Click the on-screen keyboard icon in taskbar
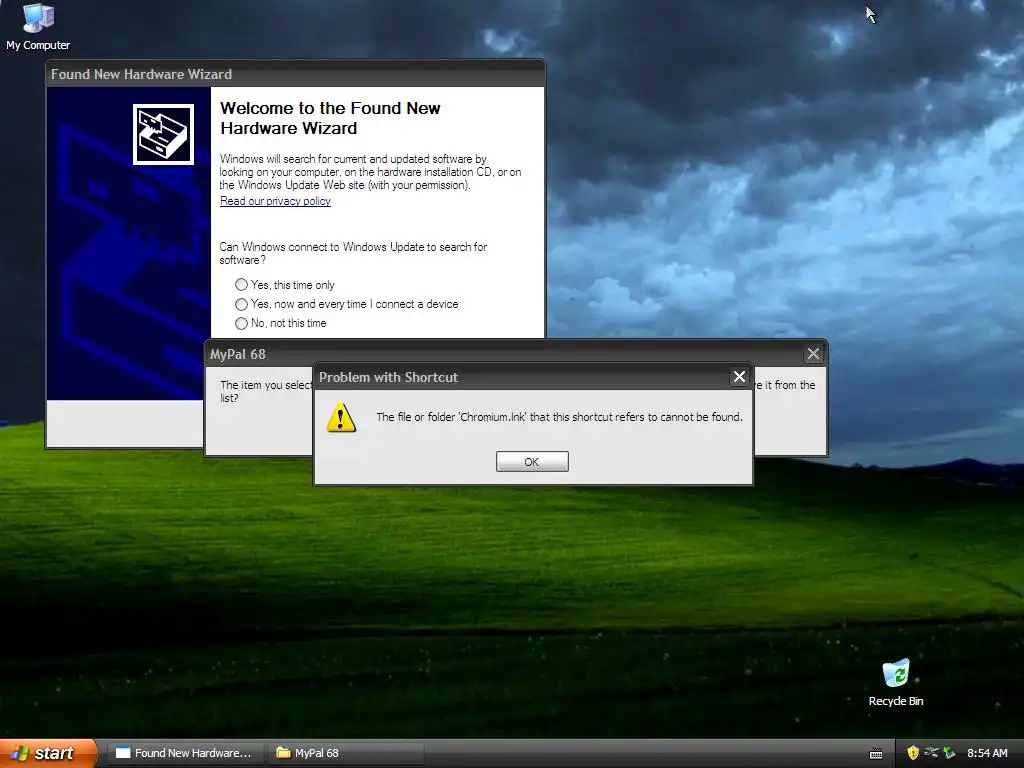 pyautogui.click(x=876, y=754)
